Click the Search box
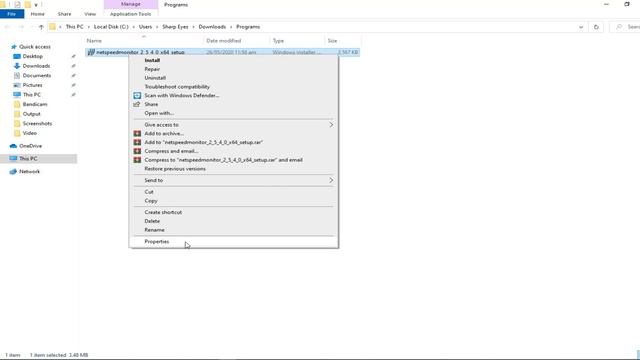The height and width of the screenshot is (360, 640). (625, 27)
